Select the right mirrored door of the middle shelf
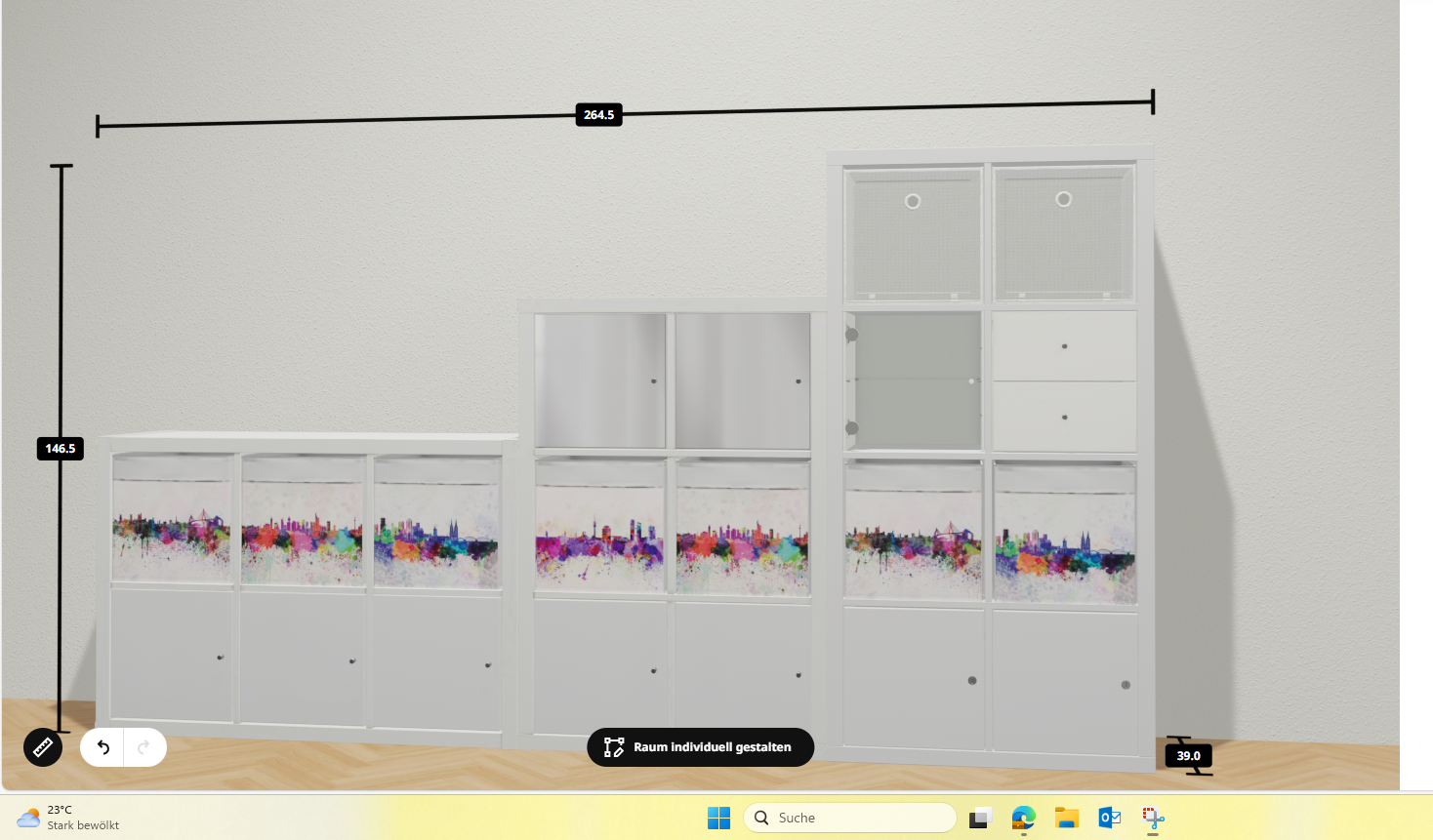1433x840 pixels. tap(743, 381)
